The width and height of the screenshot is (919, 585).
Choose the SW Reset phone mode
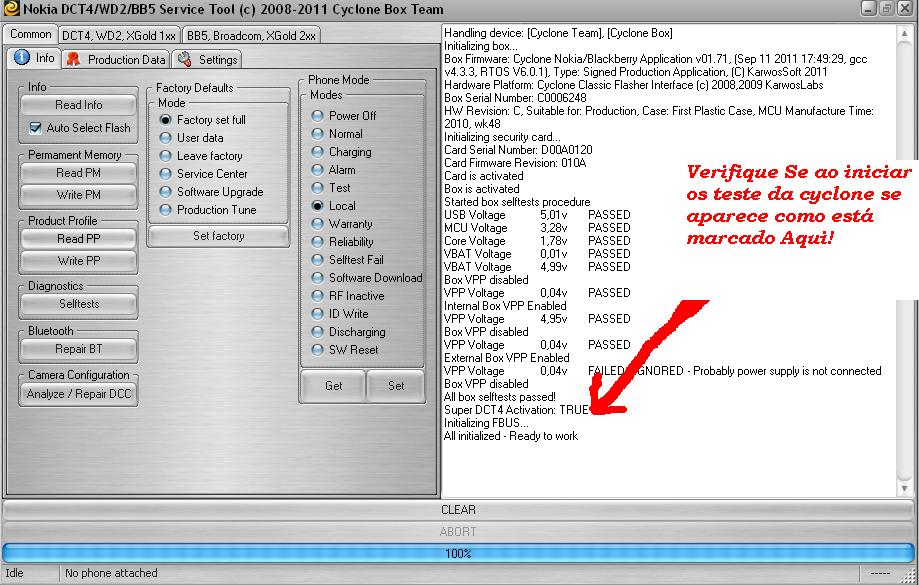tap(317, 350)
